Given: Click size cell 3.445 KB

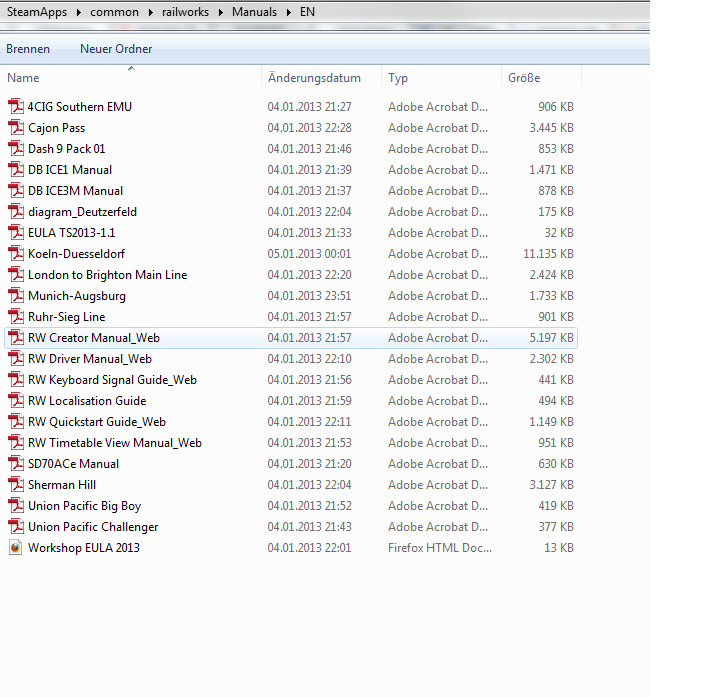Looking at the screenshot, I should tap(551, 128).
